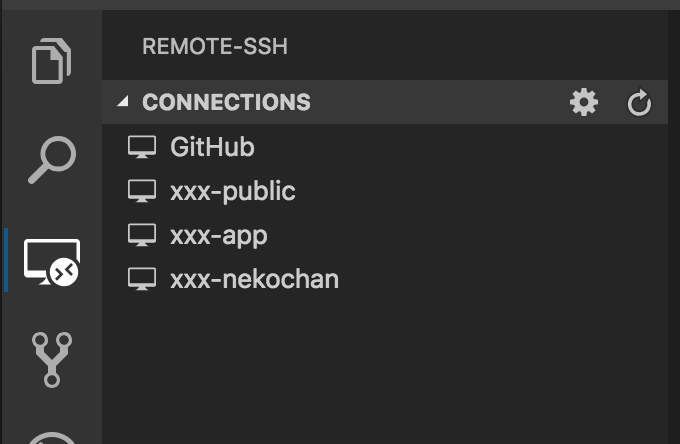Image resolution: width=680 pixels, height=444 pixels.
Task: Collapse the Connections section triangle
Action: (123, 102)
